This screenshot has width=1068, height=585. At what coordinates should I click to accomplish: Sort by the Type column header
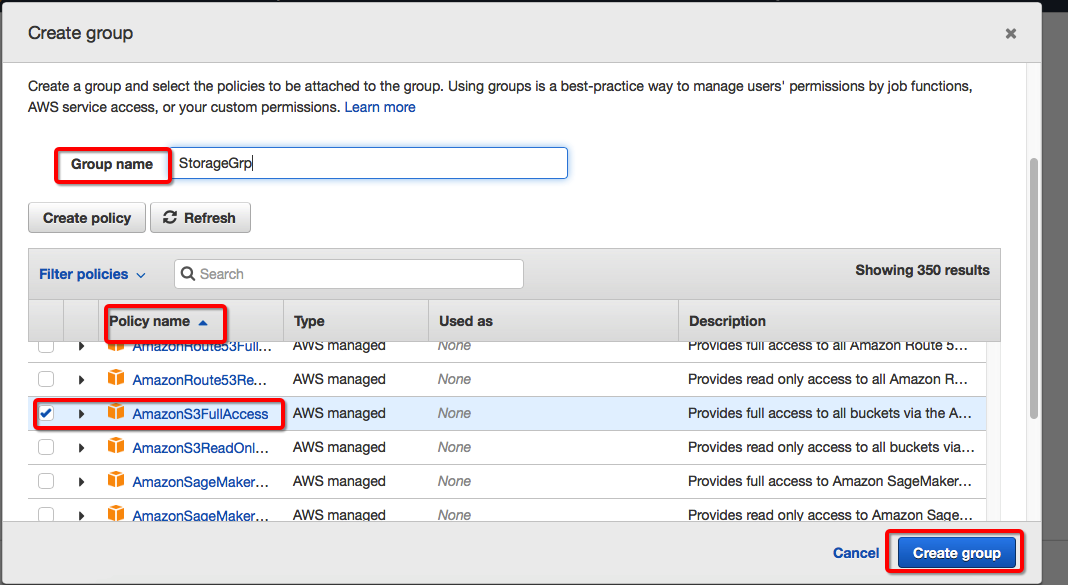tap(309, 321)
